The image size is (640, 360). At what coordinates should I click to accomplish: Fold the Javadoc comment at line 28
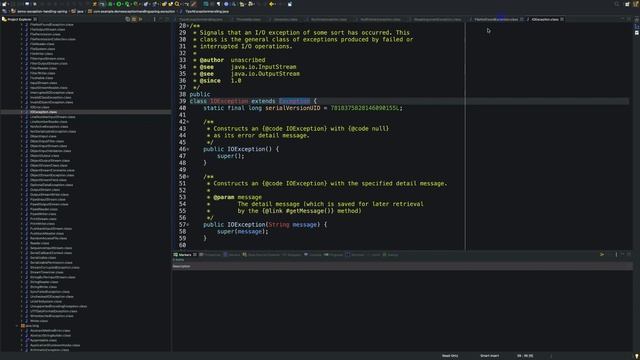pos(188,26)
